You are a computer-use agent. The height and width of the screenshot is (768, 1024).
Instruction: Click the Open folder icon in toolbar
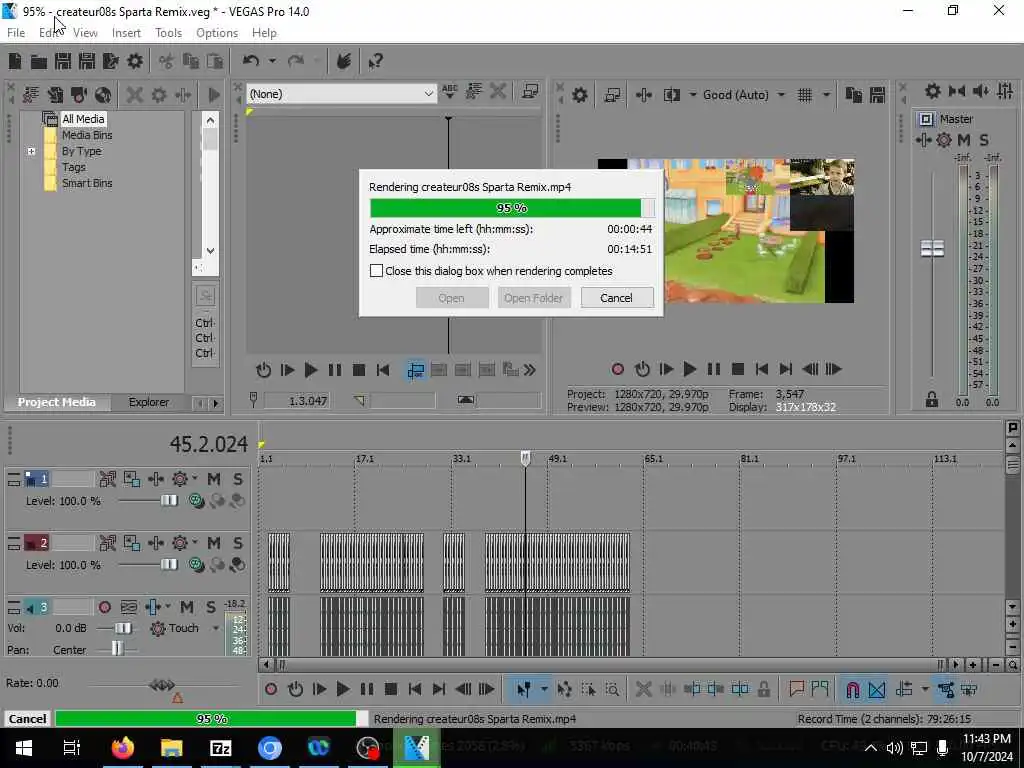39,61
